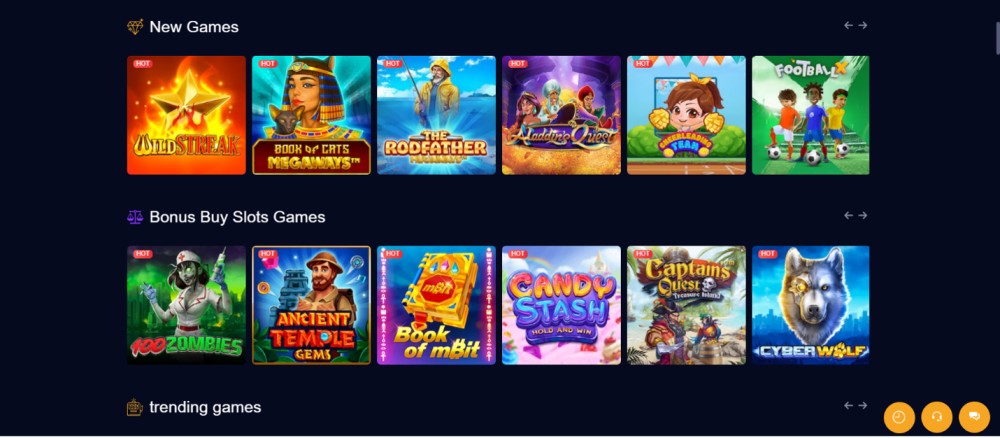This screenshot has height=438, width=1000.
Task: Click the page vertical scrollbar thumb
Action: pyautogui.click(x=997, y=38)
